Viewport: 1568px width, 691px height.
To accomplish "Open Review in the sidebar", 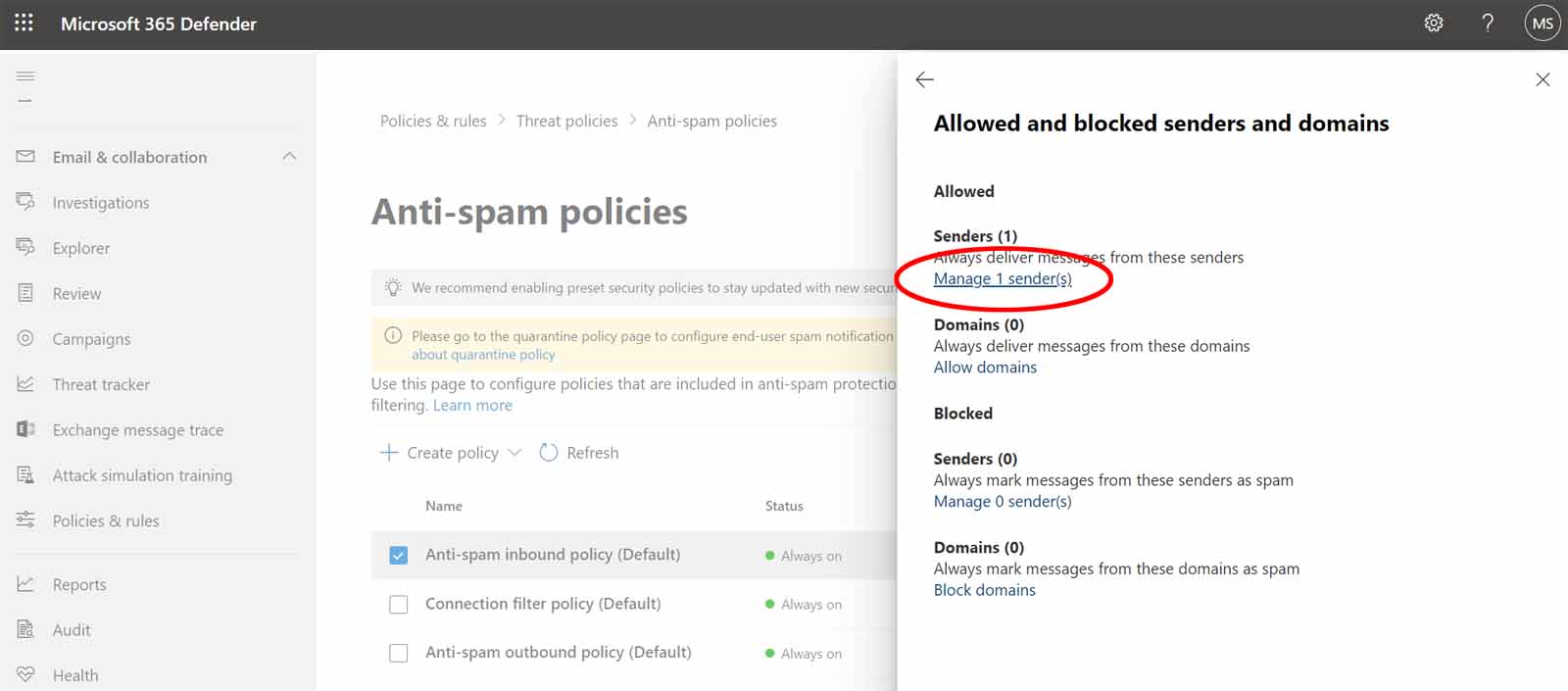I will coord(76,293).
